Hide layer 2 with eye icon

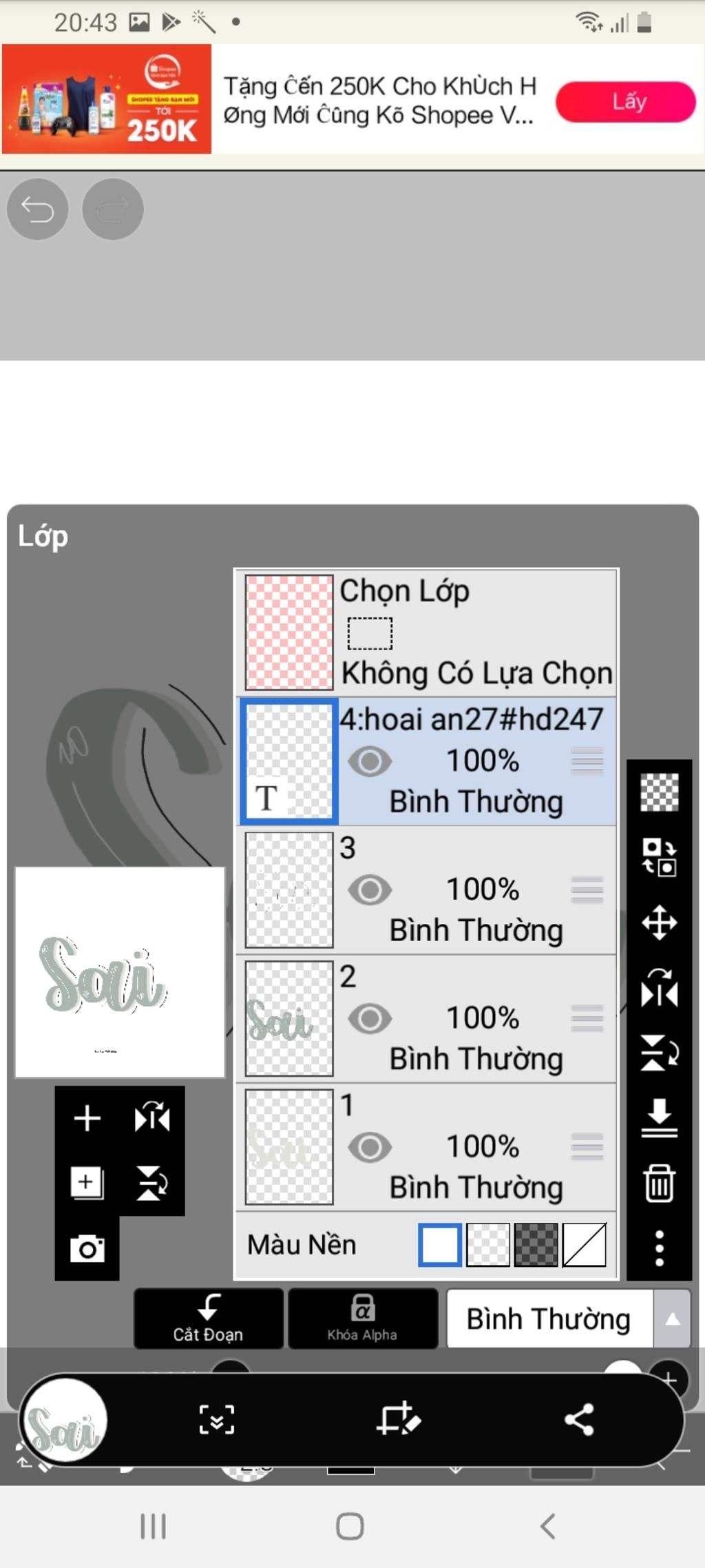[x=370, y=1018]
